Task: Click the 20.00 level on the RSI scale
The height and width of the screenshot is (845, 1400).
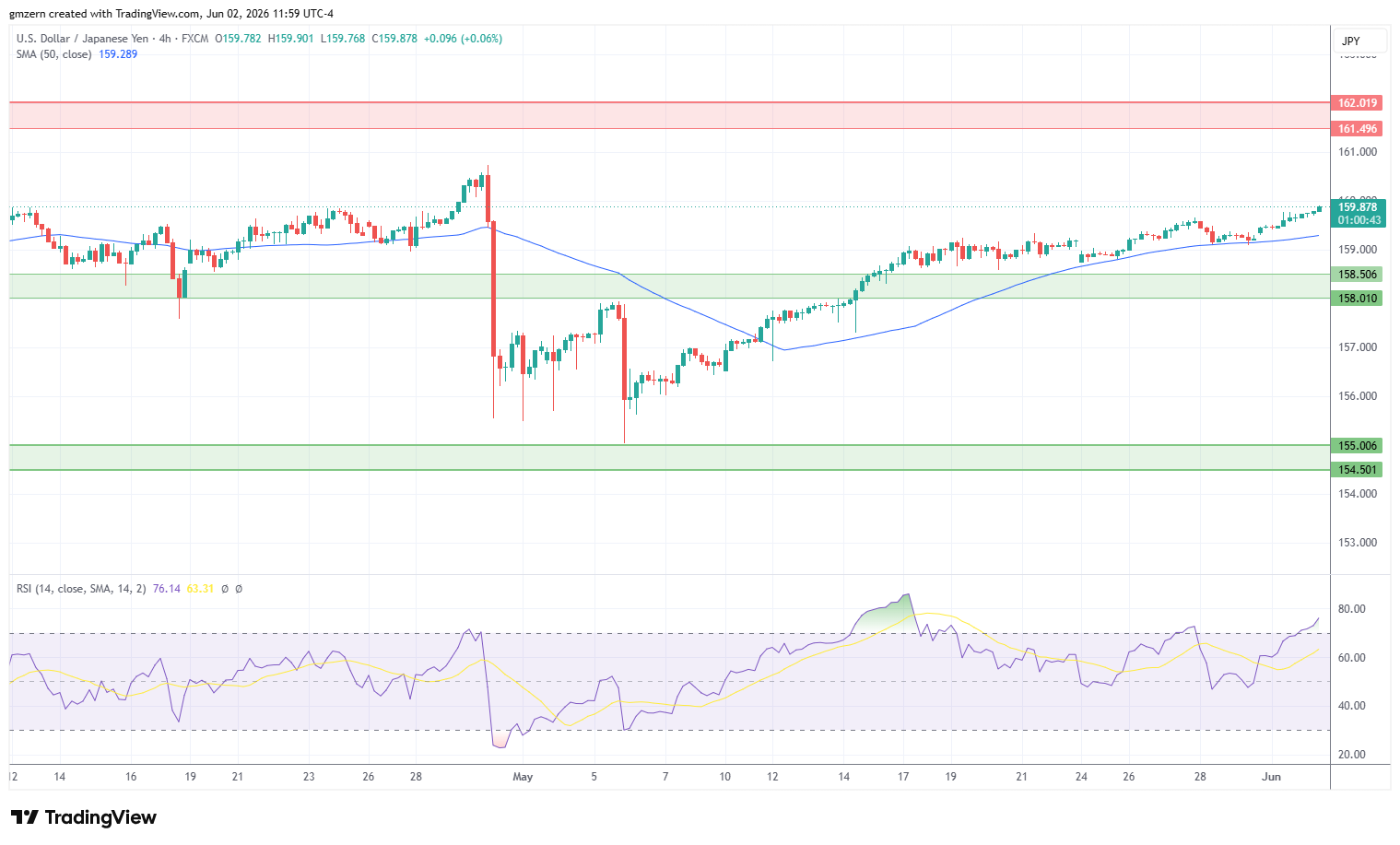Action: coord(1351,755)
